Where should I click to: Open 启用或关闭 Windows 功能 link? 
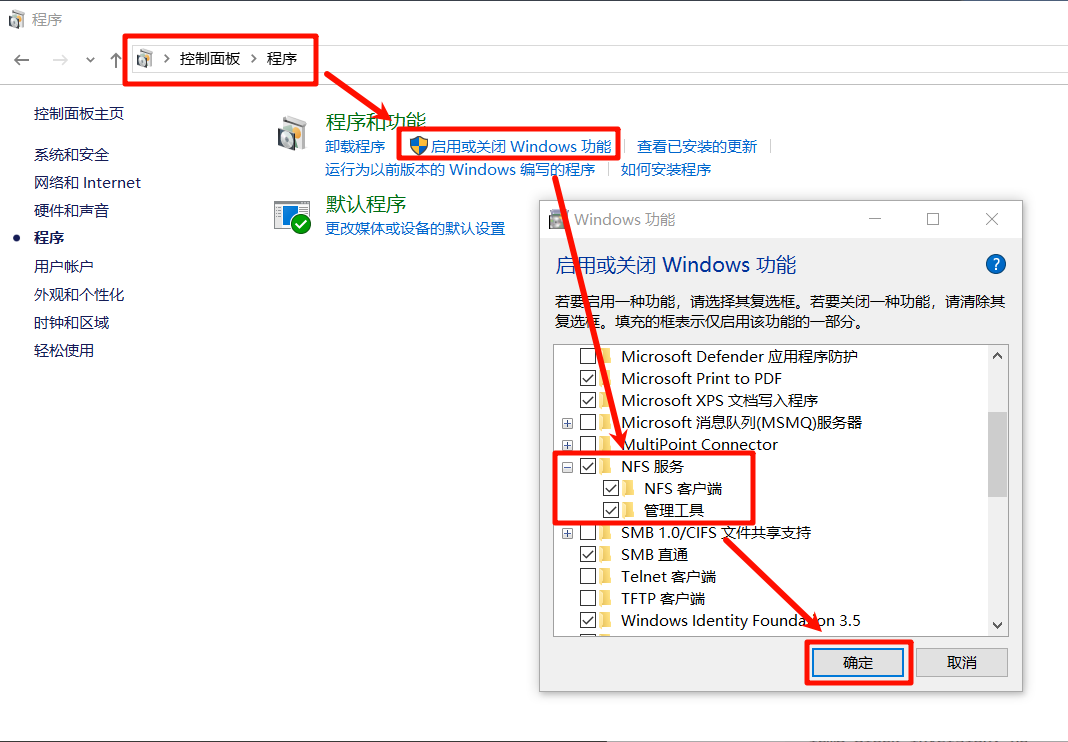click(x=521, y=146)
